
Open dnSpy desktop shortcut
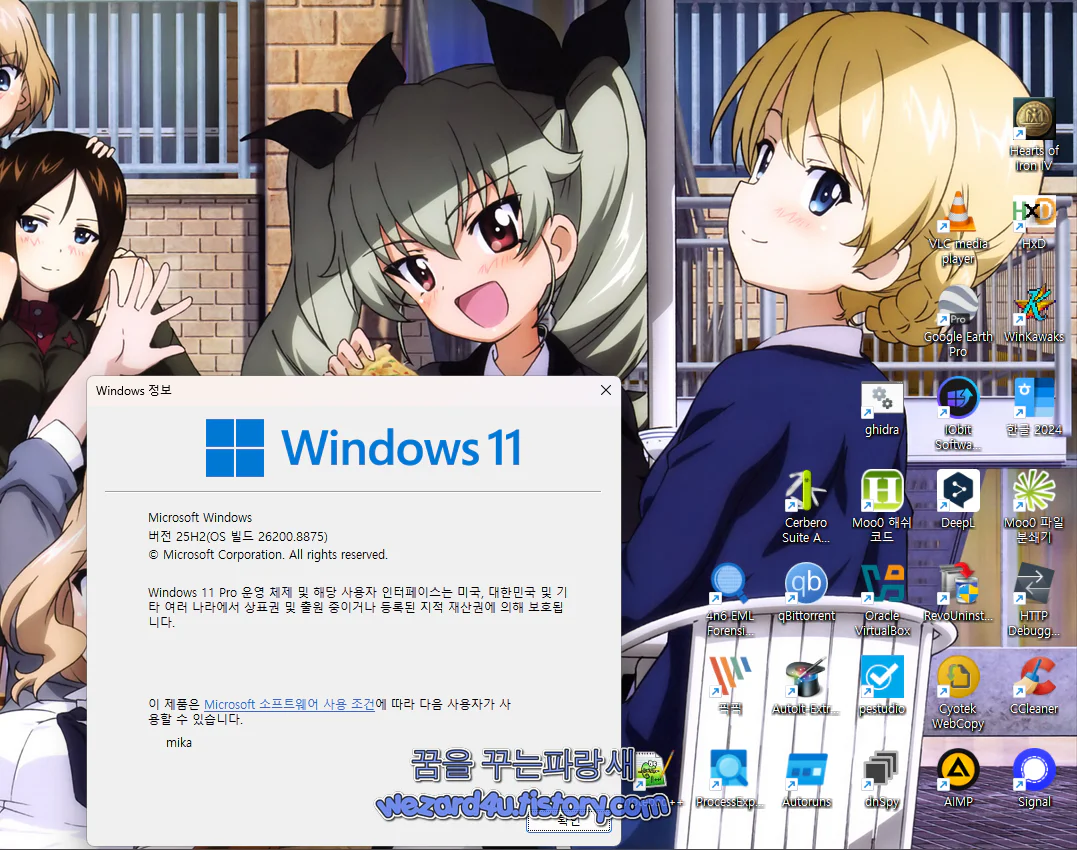882,779
